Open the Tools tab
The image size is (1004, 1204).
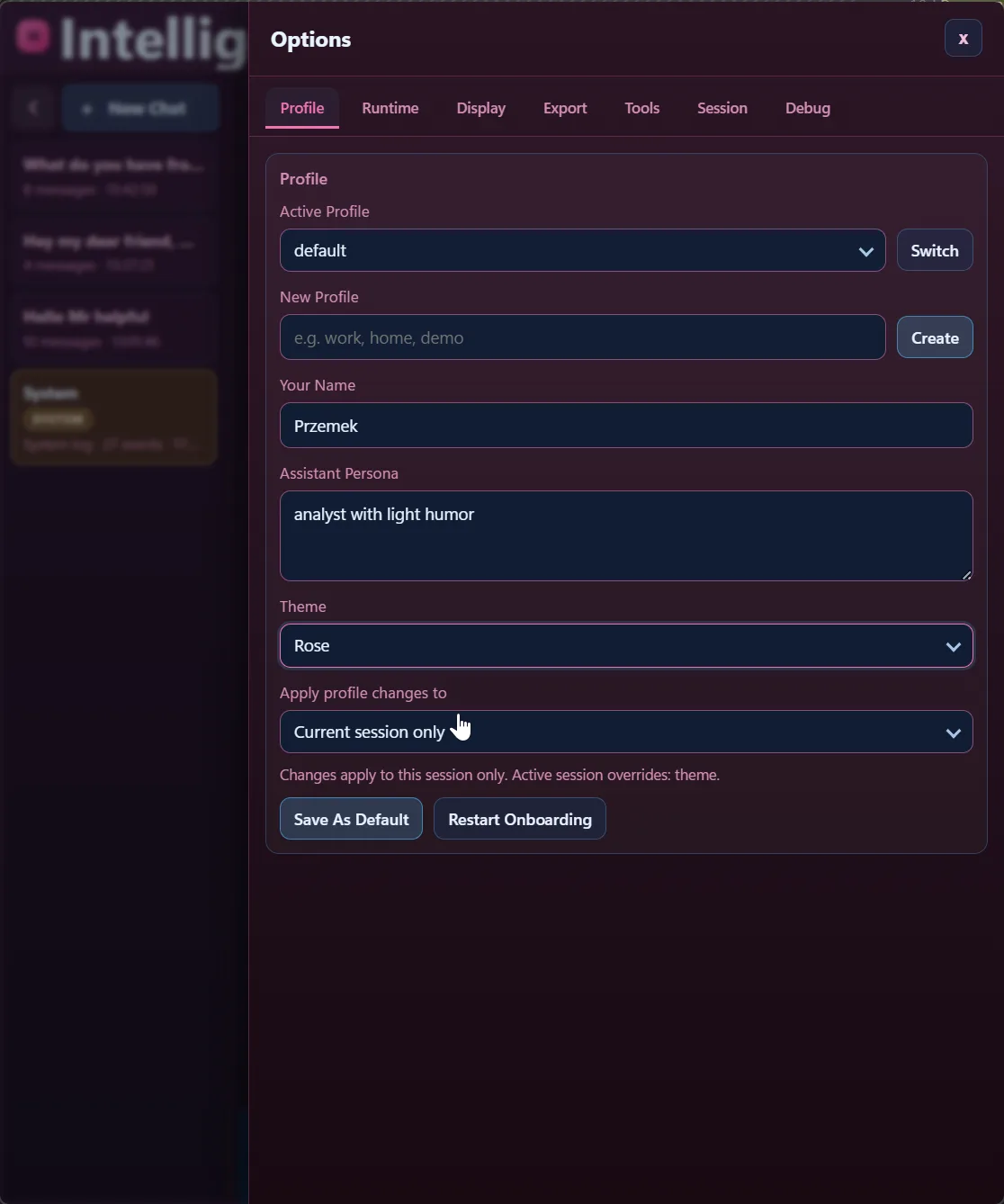641,108
